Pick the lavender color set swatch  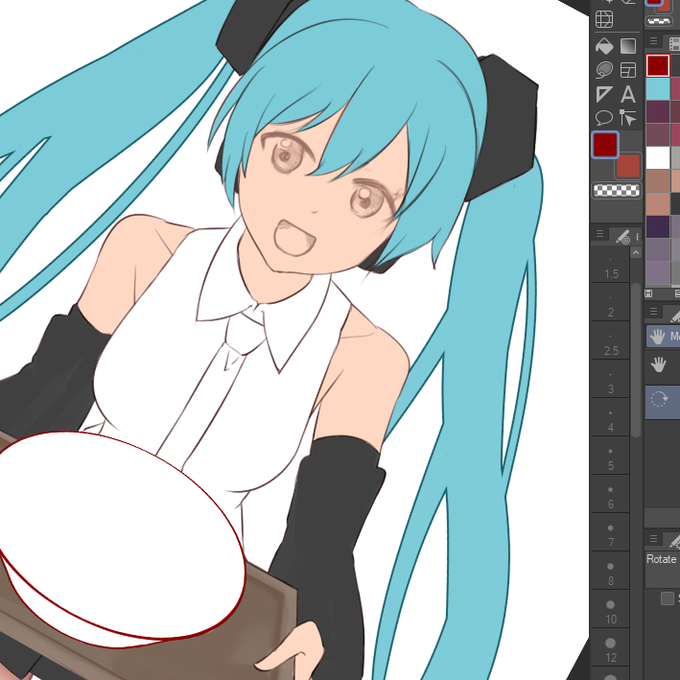(x=658, y=272)
